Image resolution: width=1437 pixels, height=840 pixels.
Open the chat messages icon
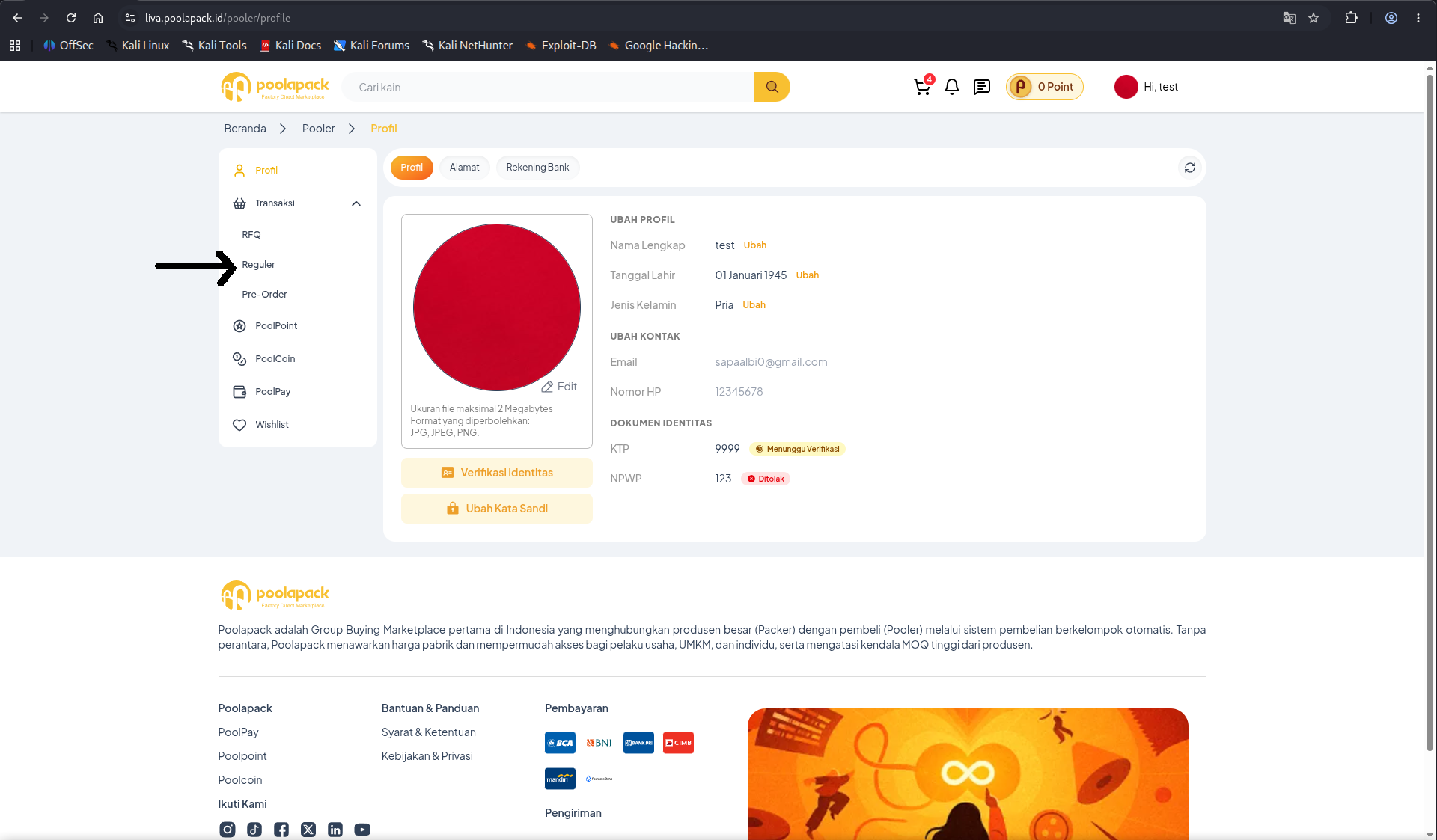982,87
